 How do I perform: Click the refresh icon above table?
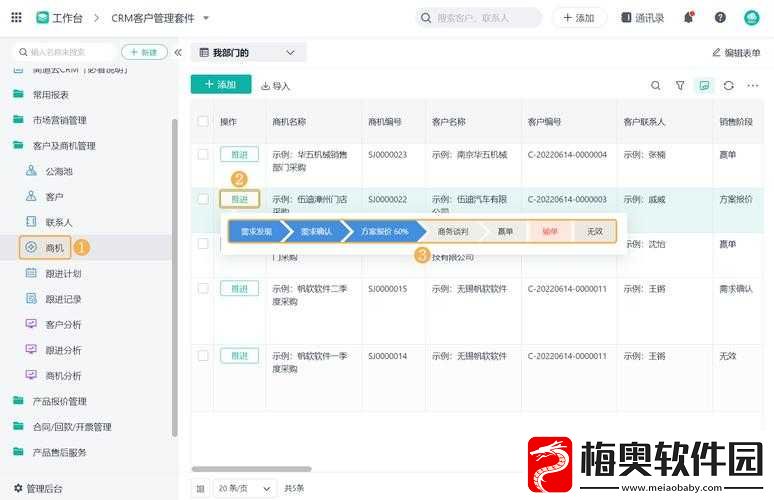[729, 85]
